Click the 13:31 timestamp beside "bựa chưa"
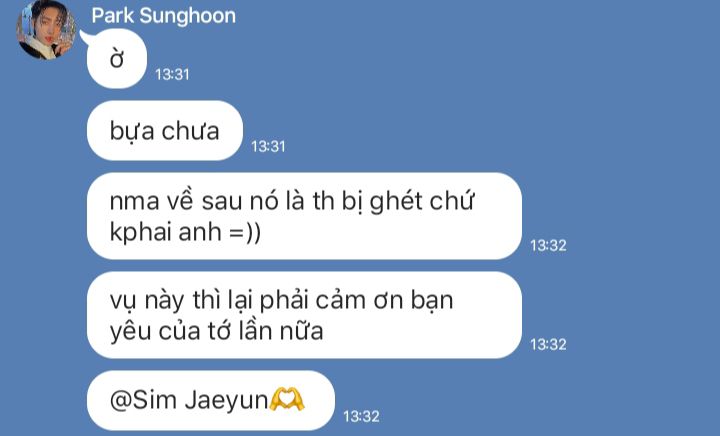720x436 pixels. 268,146
